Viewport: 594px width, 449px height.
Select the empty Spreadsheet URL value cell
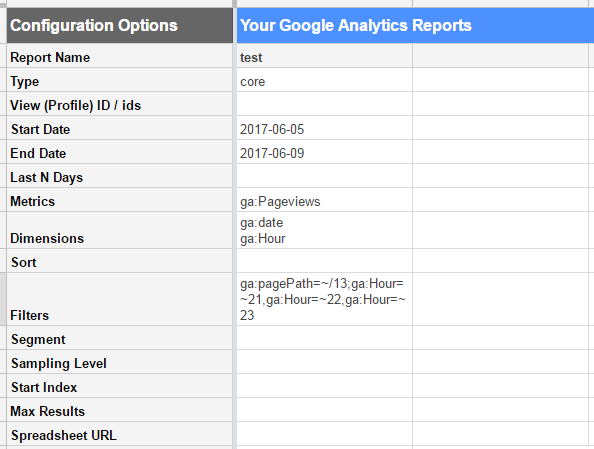324,434
